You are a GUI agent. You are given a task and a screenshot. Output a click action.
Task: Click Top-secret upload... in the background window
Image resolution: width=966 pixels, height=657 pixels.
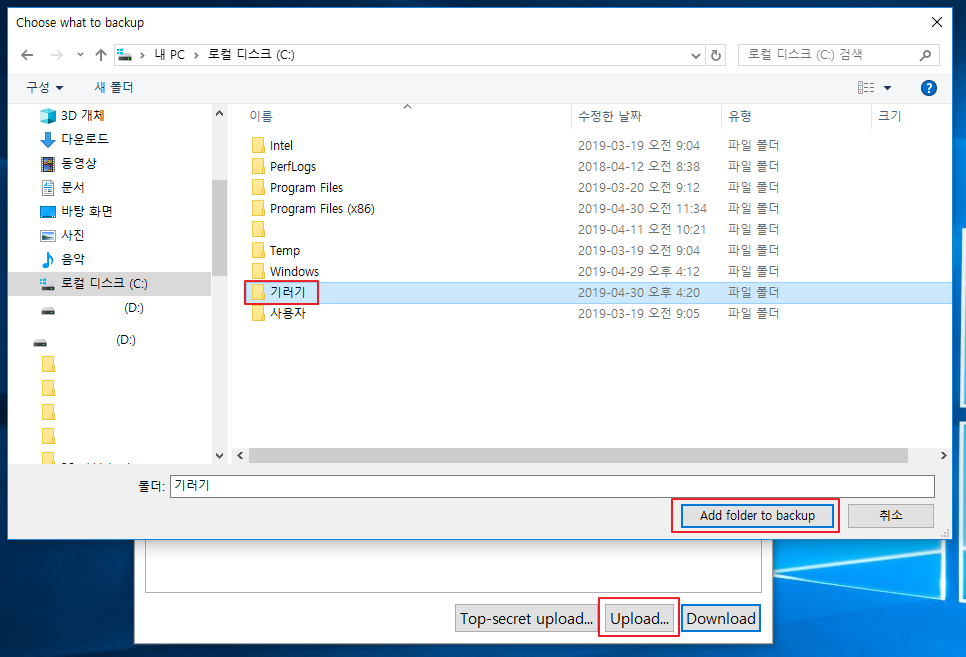(x=526, y=618)
